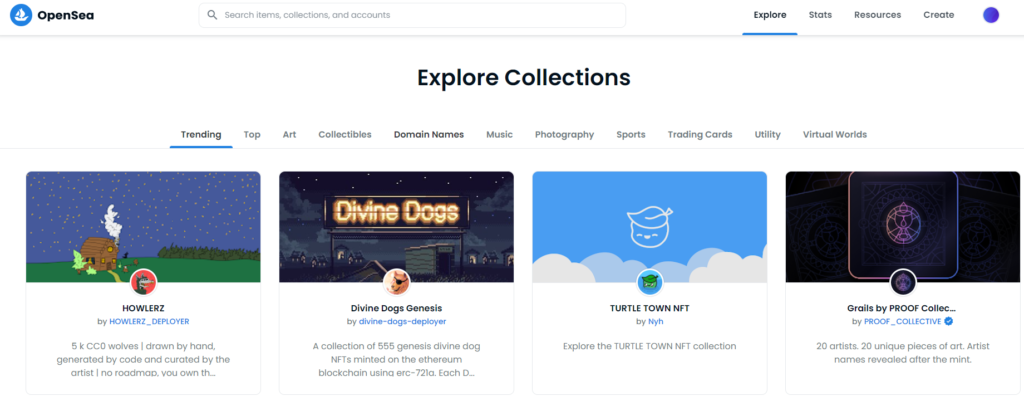Image resolution: width=1024 pixels, height=401 pixels.
Task: Click the Explore Collections heading
Action: pos(524,78)
